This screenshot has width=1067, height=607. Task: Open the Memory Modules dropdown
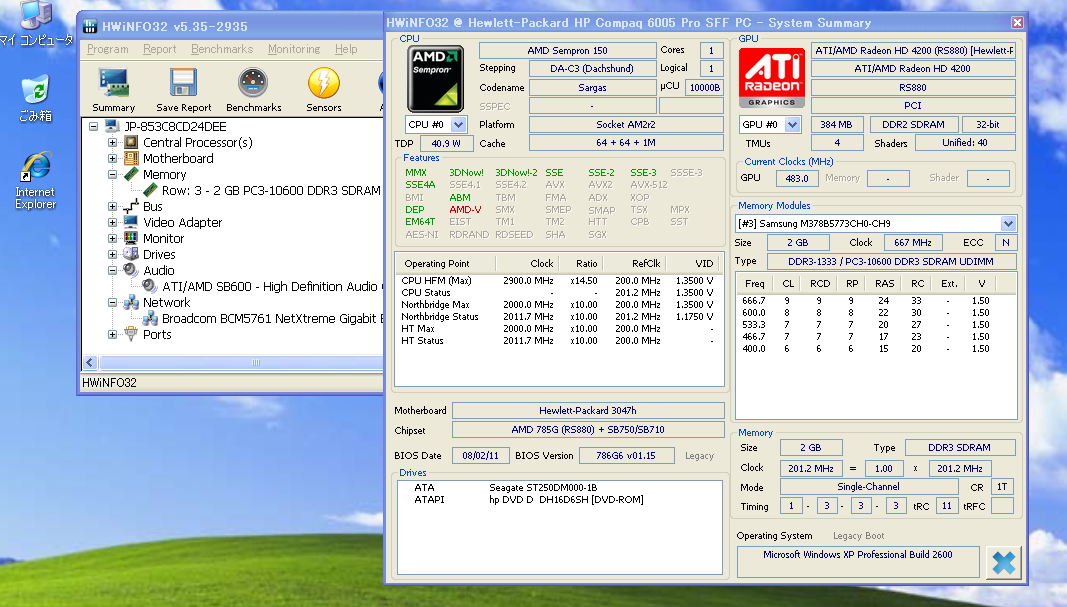coord(1010,223)
